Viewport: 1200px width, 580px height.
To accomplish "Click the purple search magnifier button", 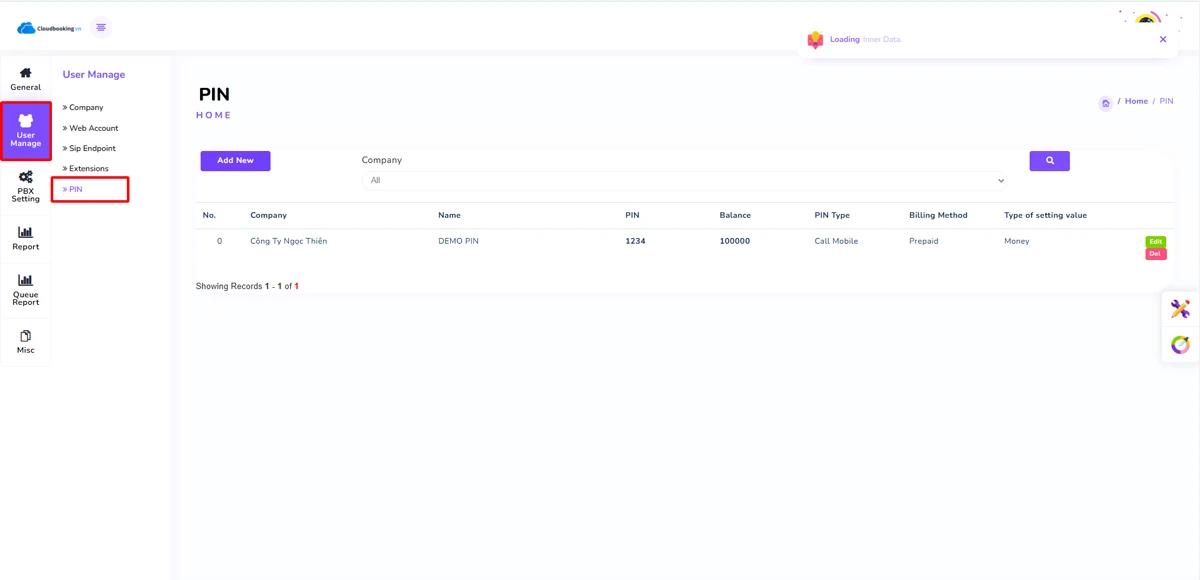I will 1049,161.
